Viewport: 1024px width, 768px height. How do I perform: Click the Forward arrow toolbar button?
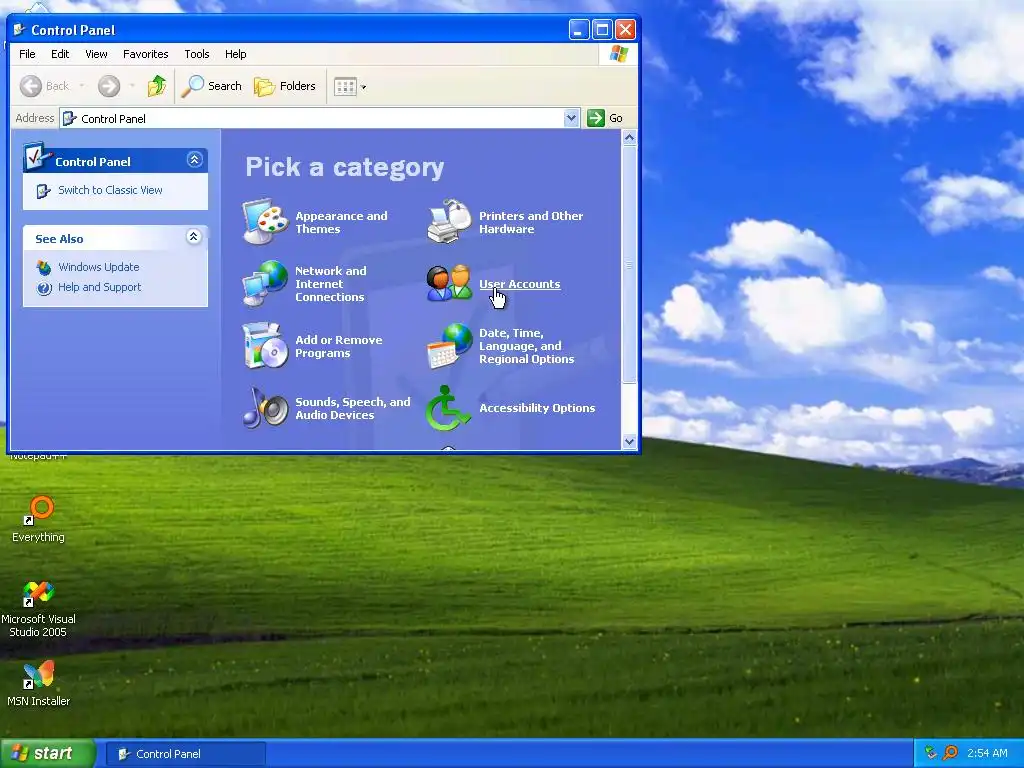point(109,86)
